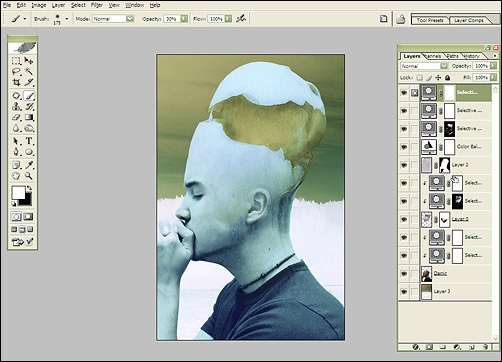Select the Path Selection tool
The width and height of the screenshot is (502, 362).
[x=16, y=141]
